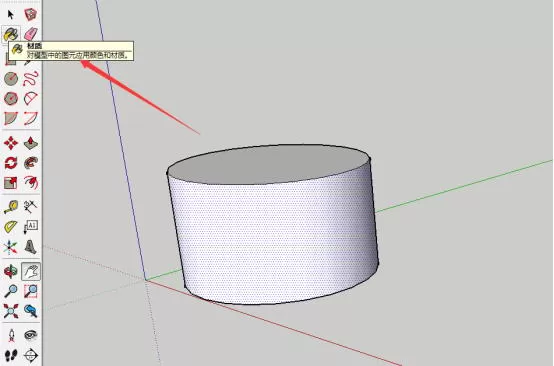This screenshot has width=554, height=366.
Task: Select the Position Camera person tool
Action: point(11,335)
